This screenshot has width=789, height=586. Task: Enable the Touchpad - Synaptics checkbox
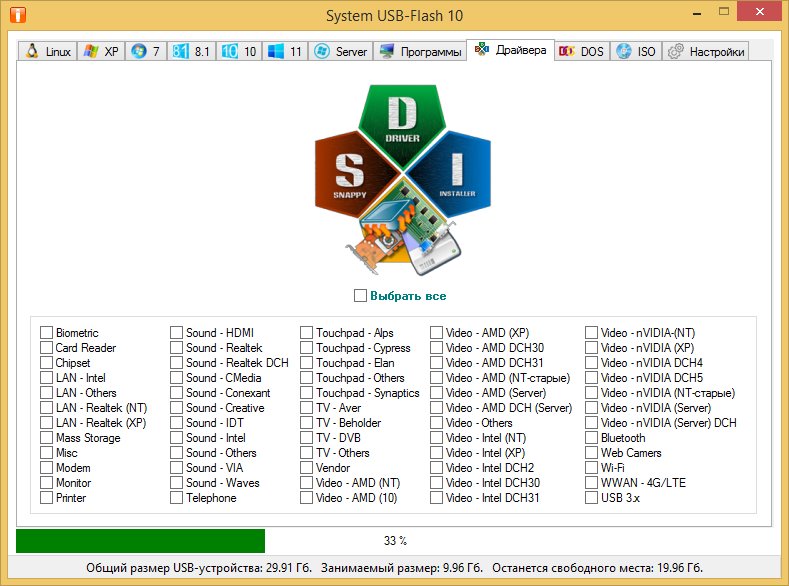click(307, 393)
